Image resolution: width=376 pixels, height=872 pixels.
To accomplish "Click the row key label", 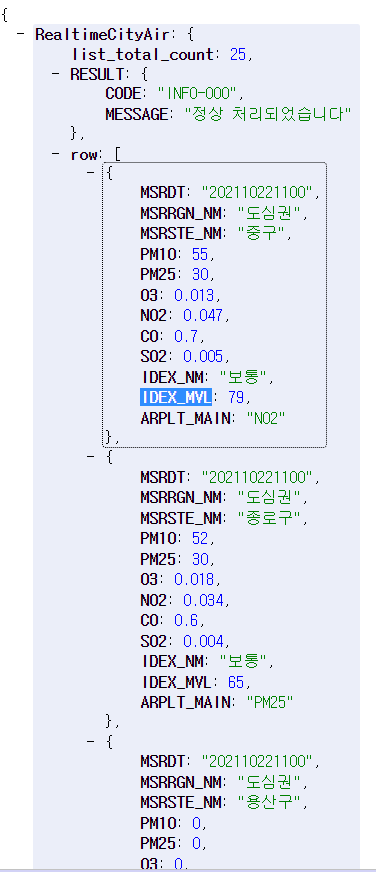I will (83, 155).
